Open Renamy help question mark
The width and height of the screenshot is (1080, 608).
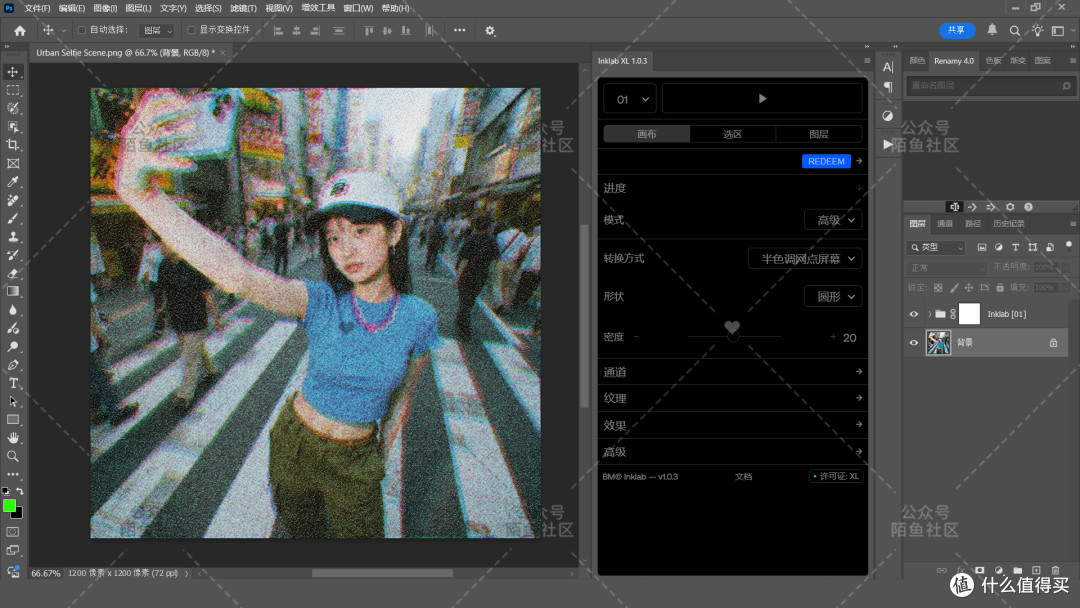[x=1028, y=207]
